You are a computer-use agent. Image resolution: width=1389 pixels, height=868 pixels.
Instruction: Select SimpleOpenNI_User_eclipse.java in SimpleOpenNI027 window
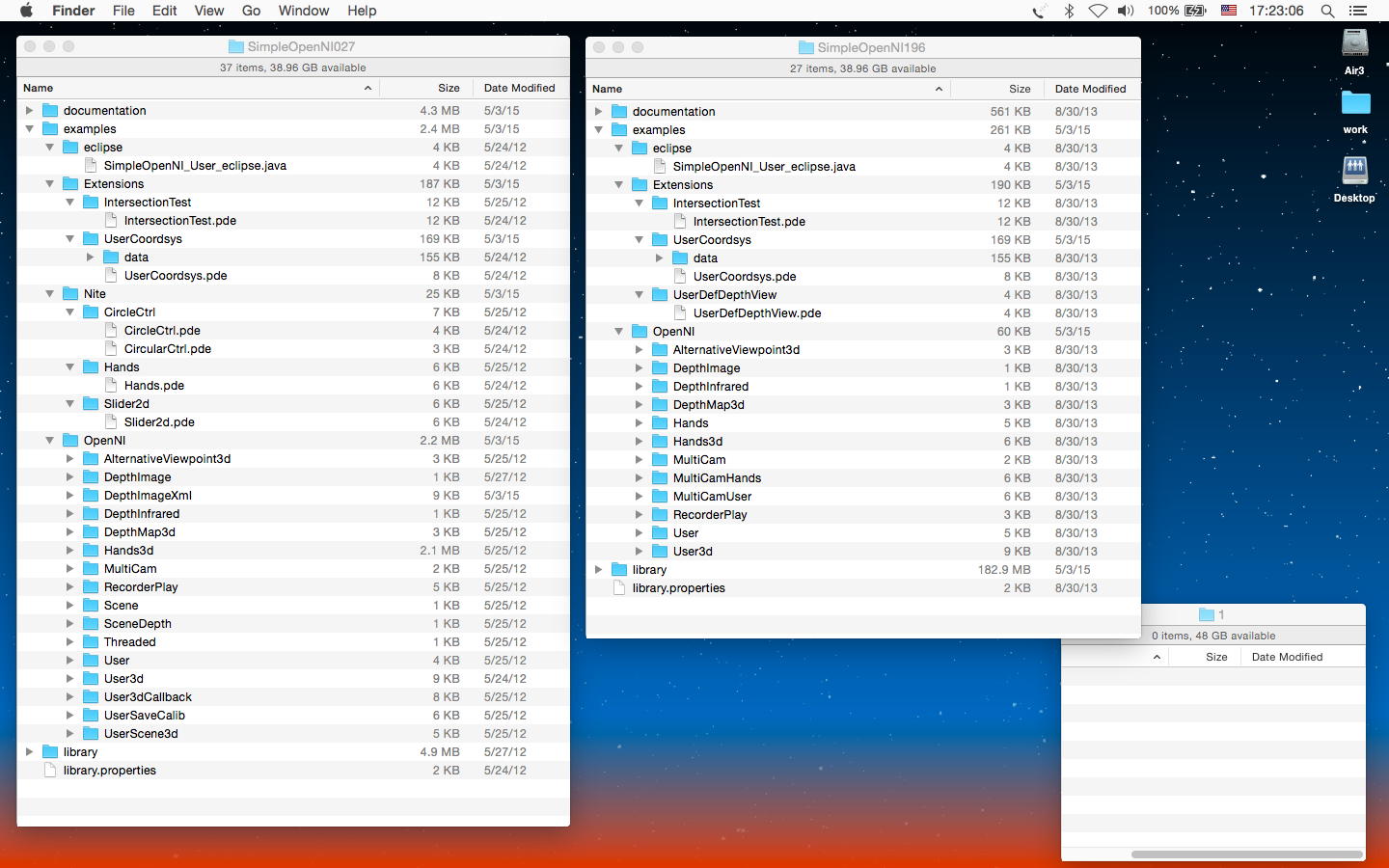coord(195,166)
